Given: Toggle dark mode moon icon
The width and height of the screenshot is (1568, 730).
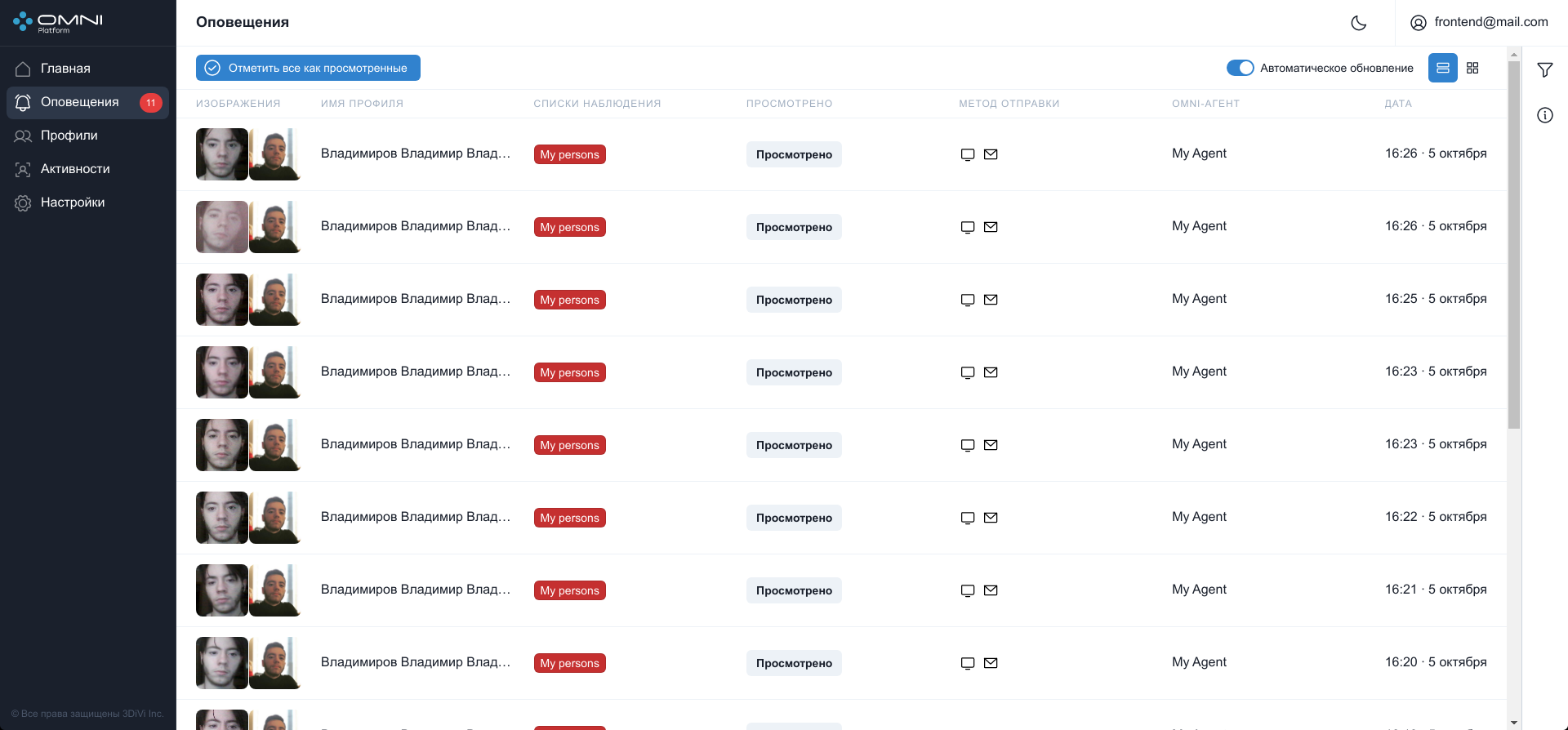Looking at the screenshot, I should point(1359,23).
